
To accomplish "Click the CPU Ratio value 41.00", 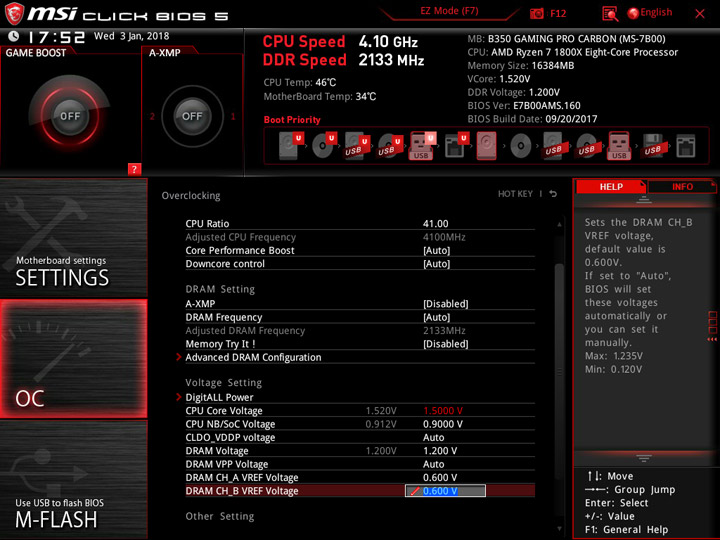I will [x=435, y=224].
